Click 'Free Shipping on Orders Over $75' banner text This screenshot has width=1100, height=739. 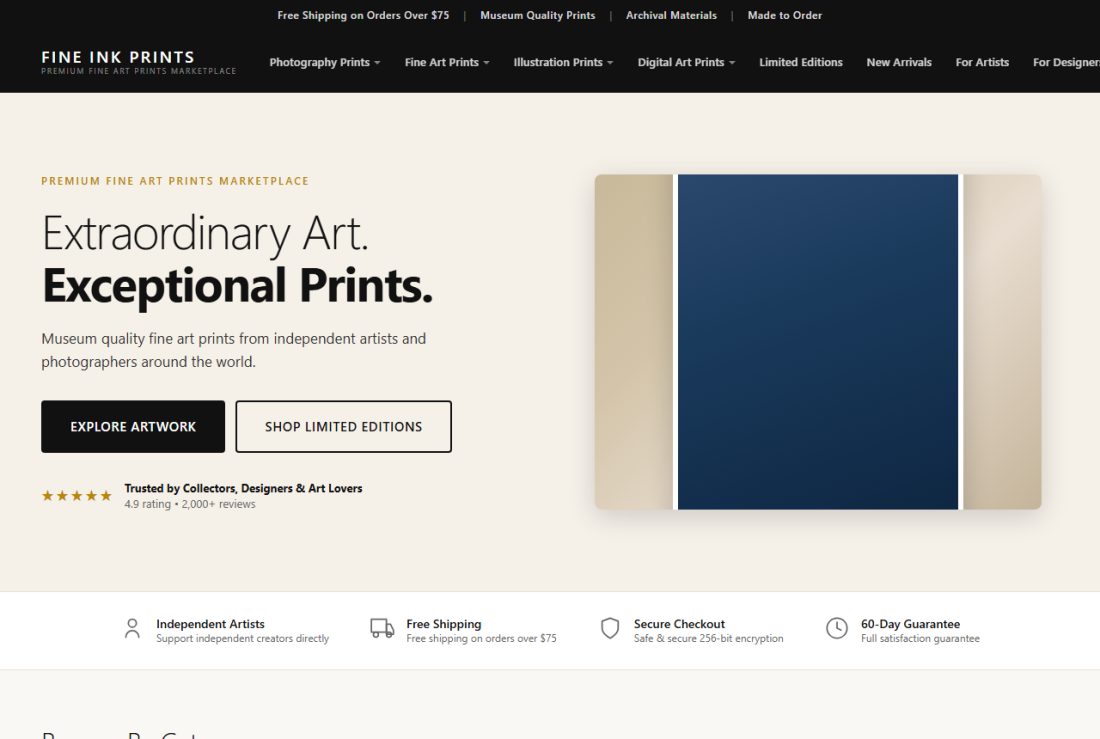pos(363,15)
